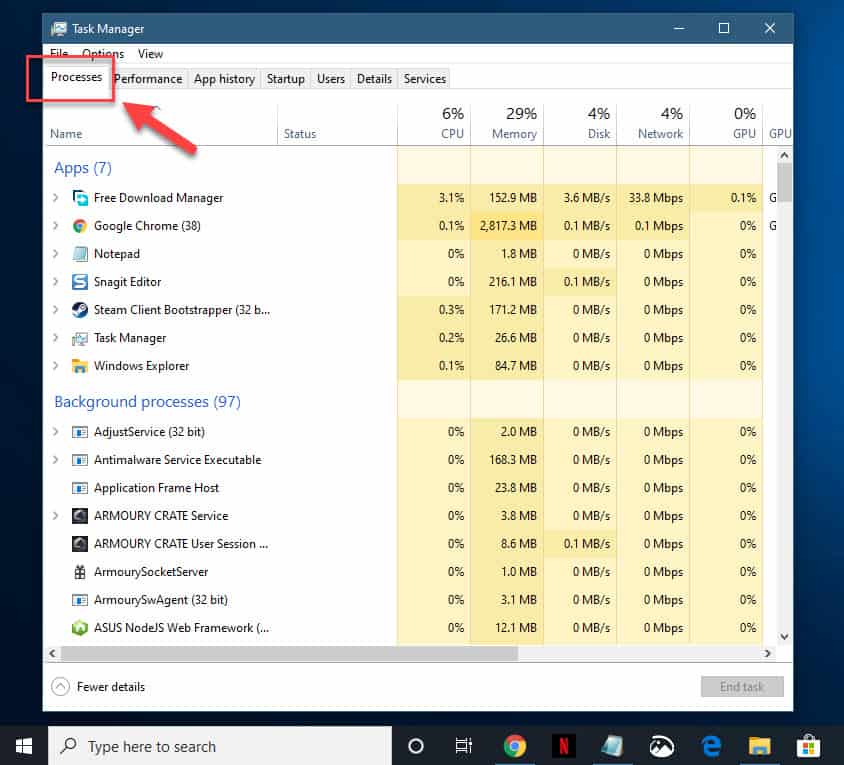Click the ArmourySocketServer process icon

click(x=80, y=572)
